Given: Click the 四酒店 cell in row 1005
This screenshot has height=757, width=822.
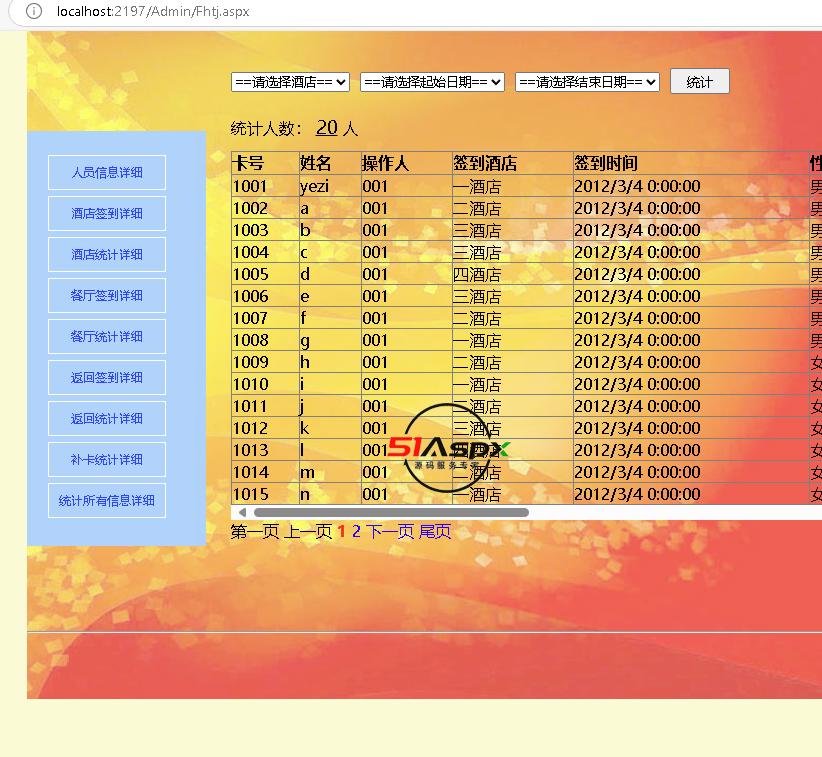Looking at the screenshot, I should (477, 274).
